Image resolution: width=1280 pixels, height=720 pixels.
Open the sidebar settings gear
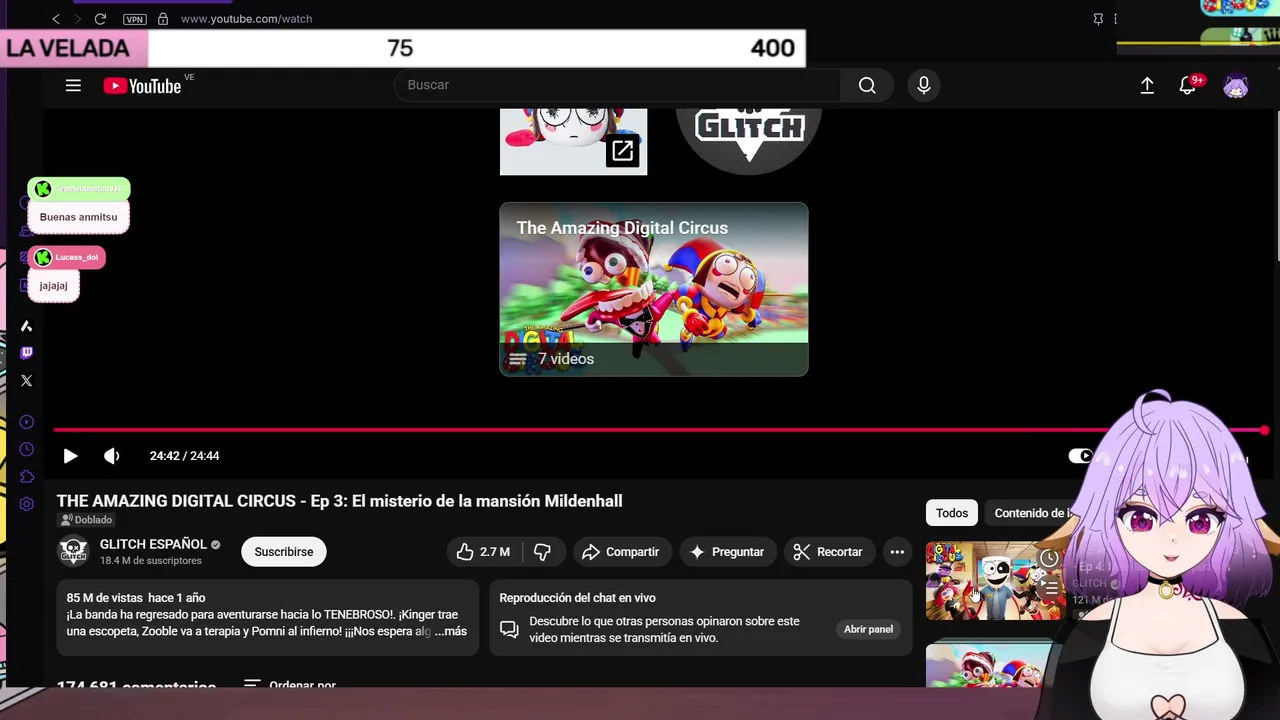[27, 504]
